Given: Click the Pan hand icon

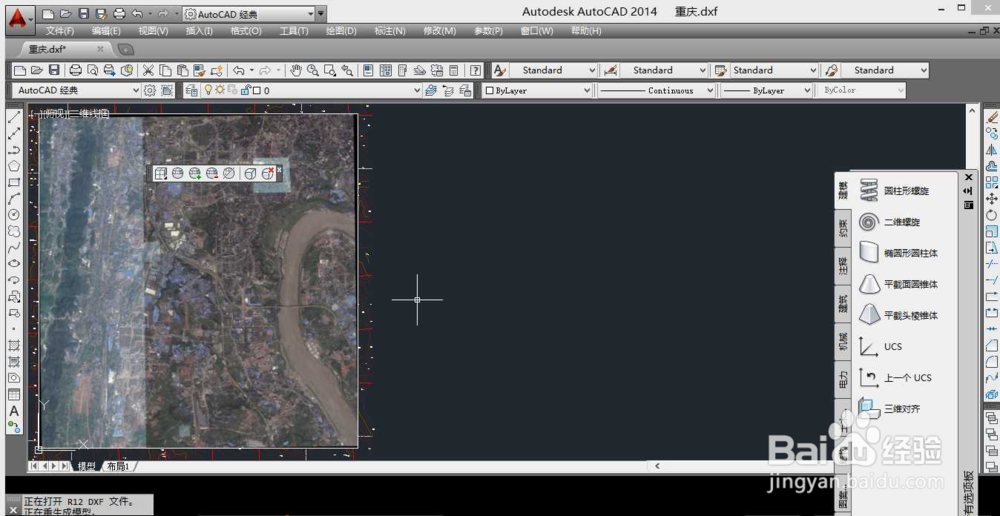Looking at the screenshot, I should coord(296,70).
